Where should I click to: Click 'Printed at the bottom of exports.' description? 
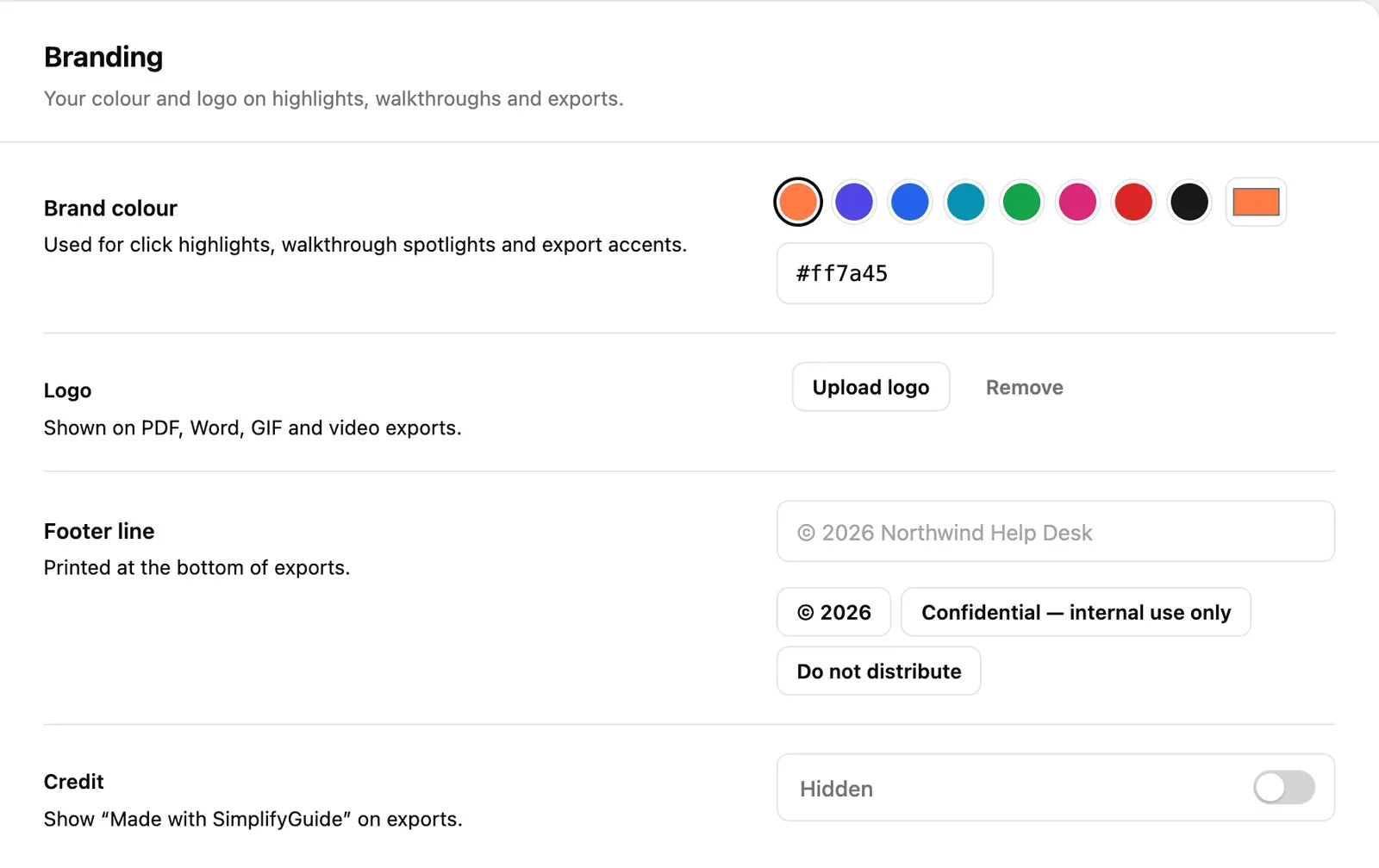[197, 567]
